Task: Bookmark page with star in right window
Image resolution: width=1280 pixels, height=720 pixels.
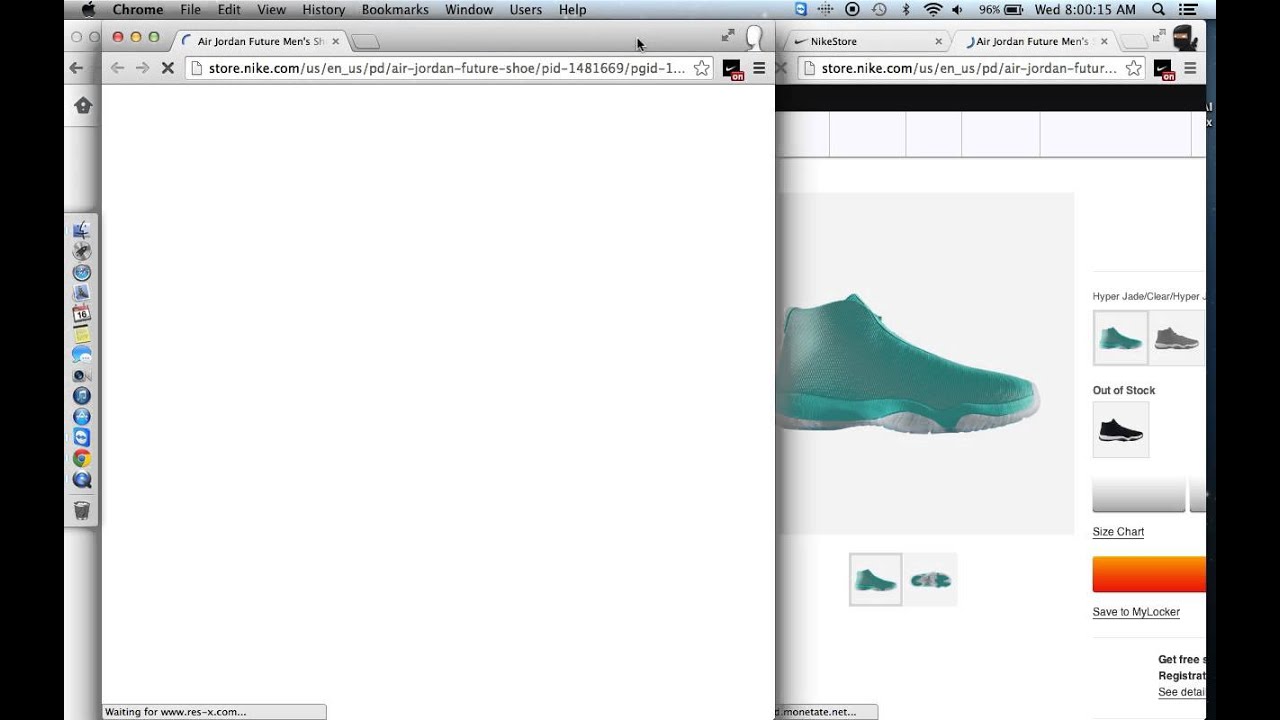Action: 1133,68
